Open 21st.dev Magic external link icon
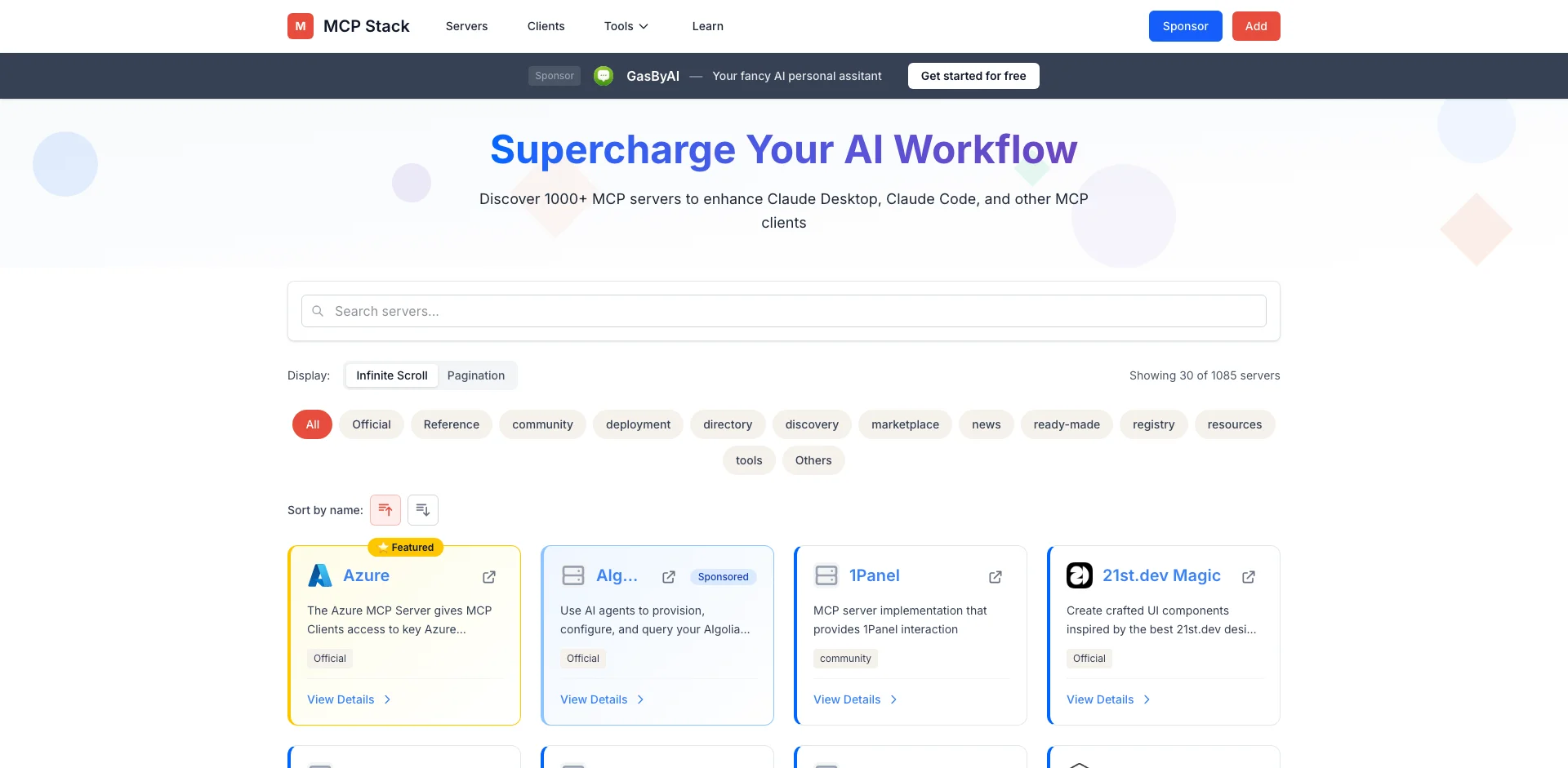 pyautogui.click(x=1249, y=577)
